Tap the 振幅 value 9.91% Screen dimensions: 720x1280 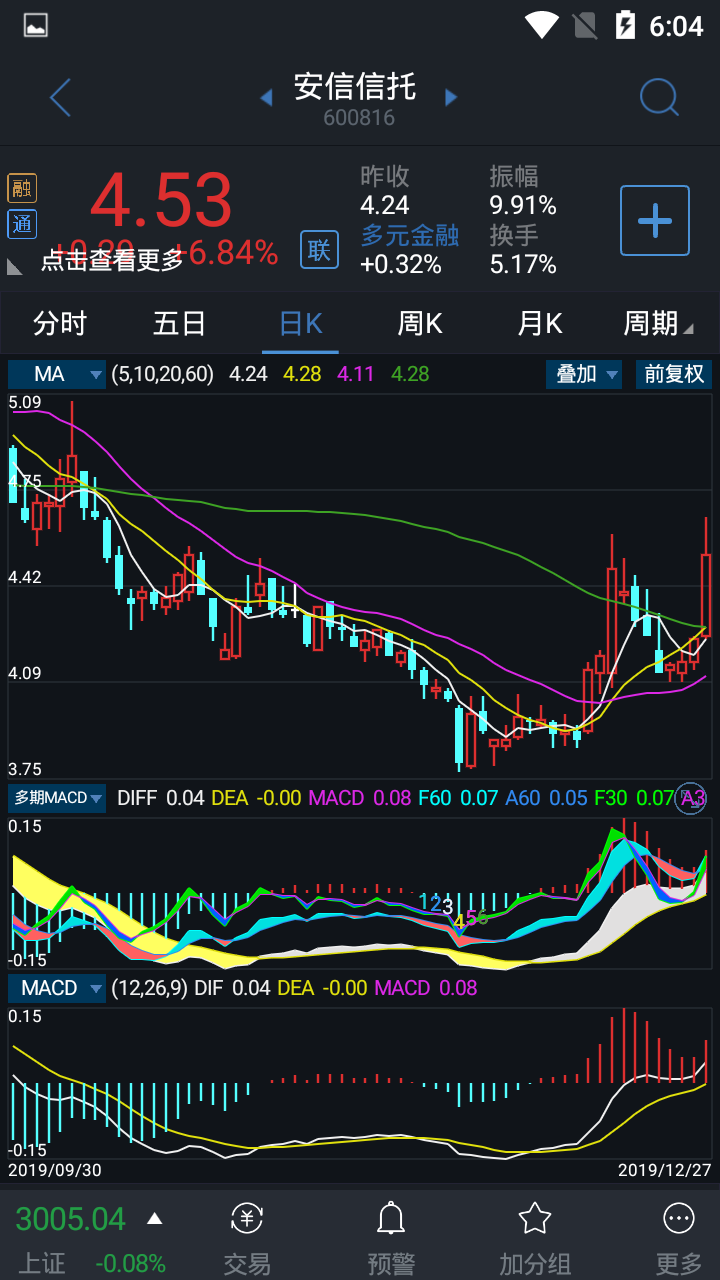[523, 205]
